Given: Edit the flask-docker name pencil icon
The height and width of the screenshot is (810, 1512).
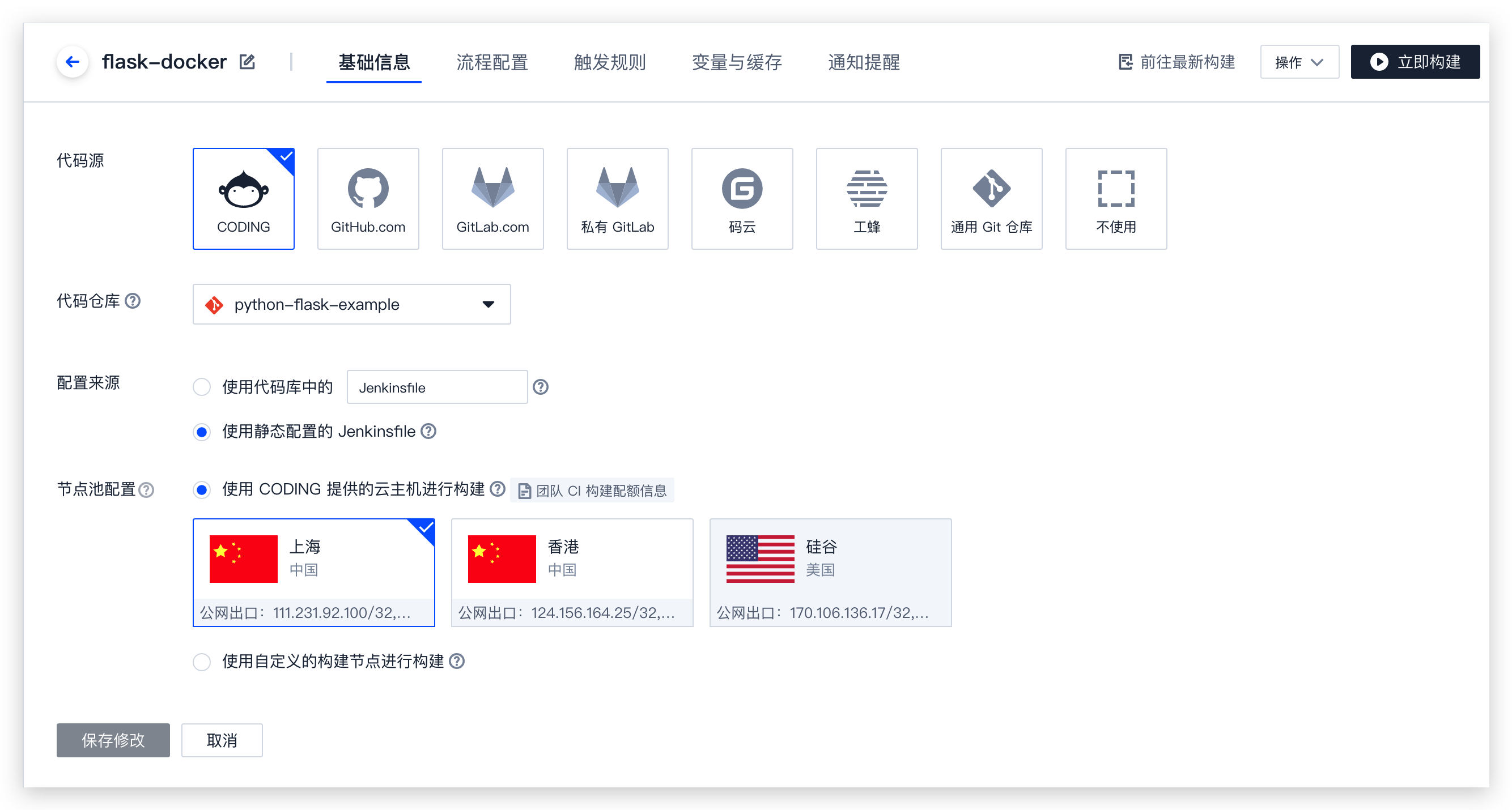Looking at the screenshot, I should [247, 62].
